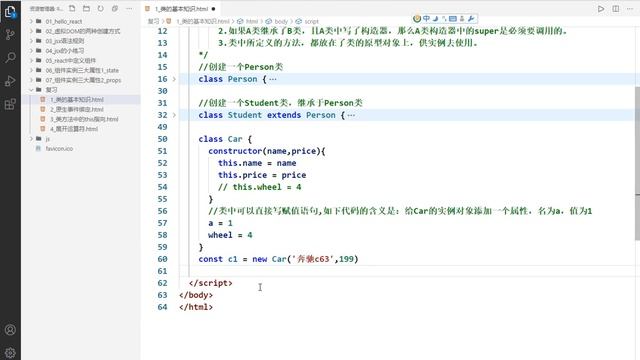640x360 pixels.
Task: Click 'a = 1' on line 57
Action: coord(220,223)
